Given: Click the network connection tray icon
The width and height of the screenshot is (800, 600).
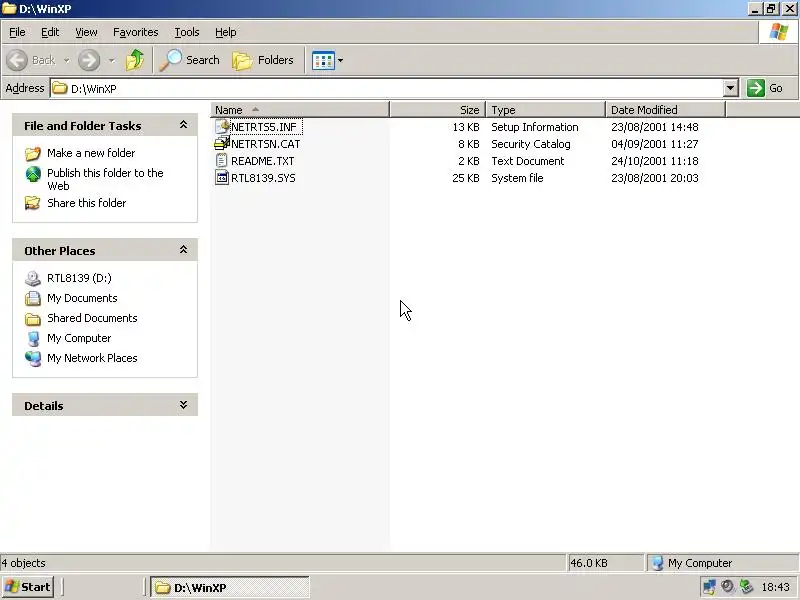Looking at the screenshot, I should point(709,587).
